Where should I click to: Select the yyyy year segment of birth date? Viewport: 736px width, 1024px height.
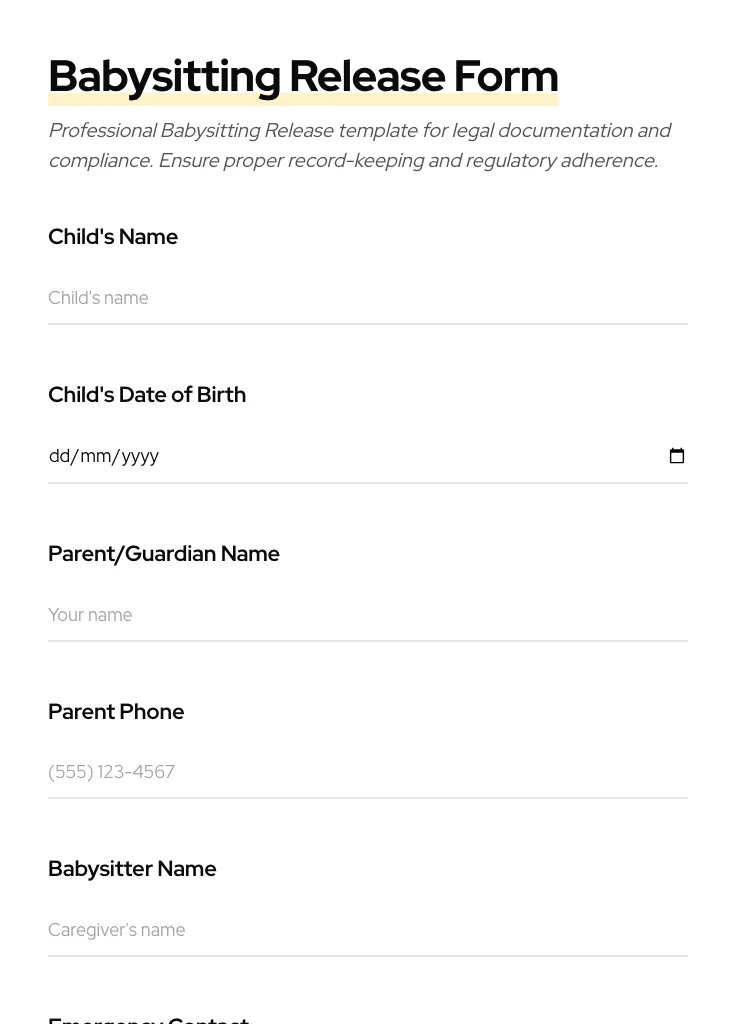click(x=140, y=456)
